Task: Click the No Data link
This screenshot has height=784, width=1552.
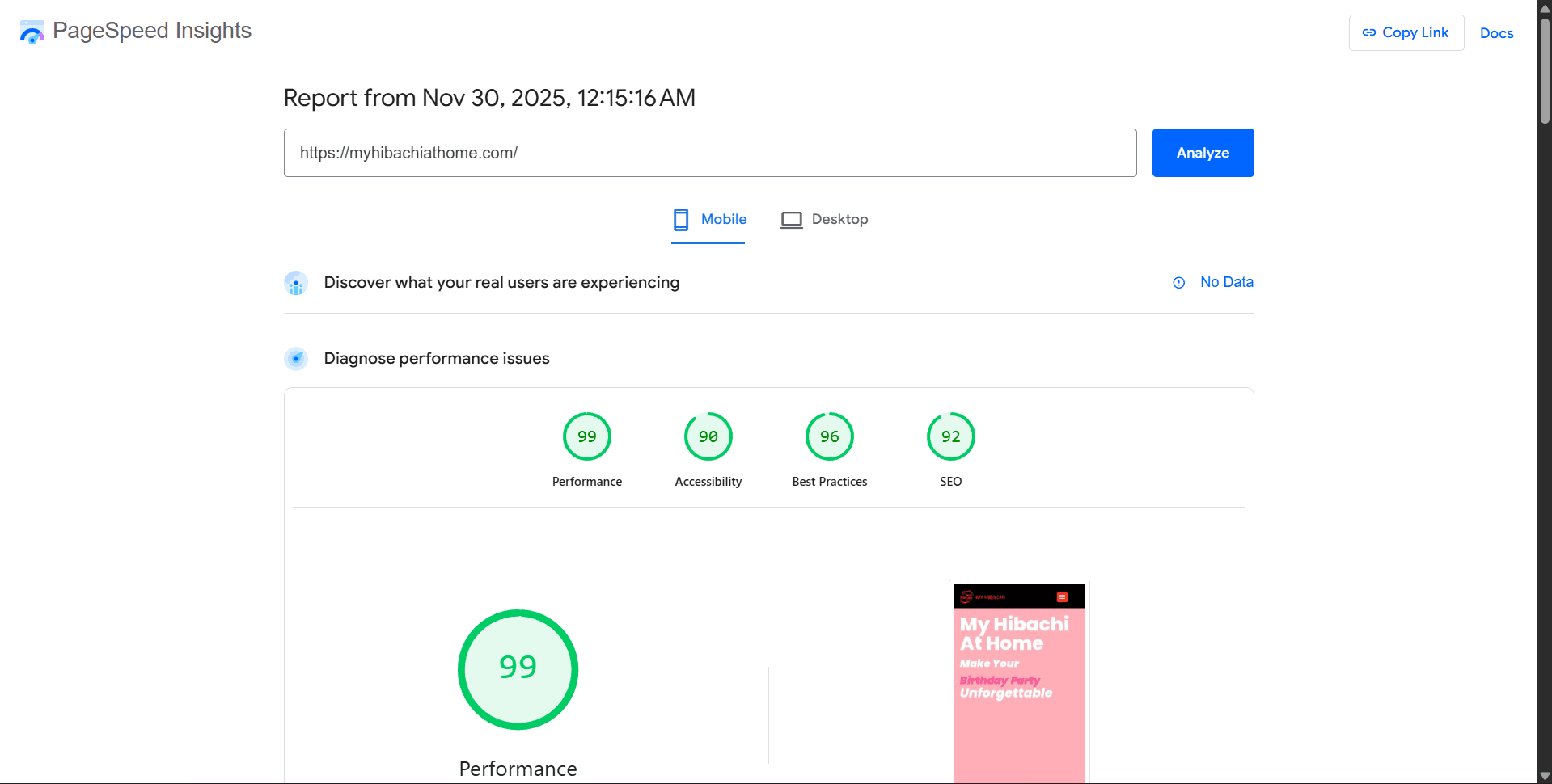Action: tap(1226, 282)
